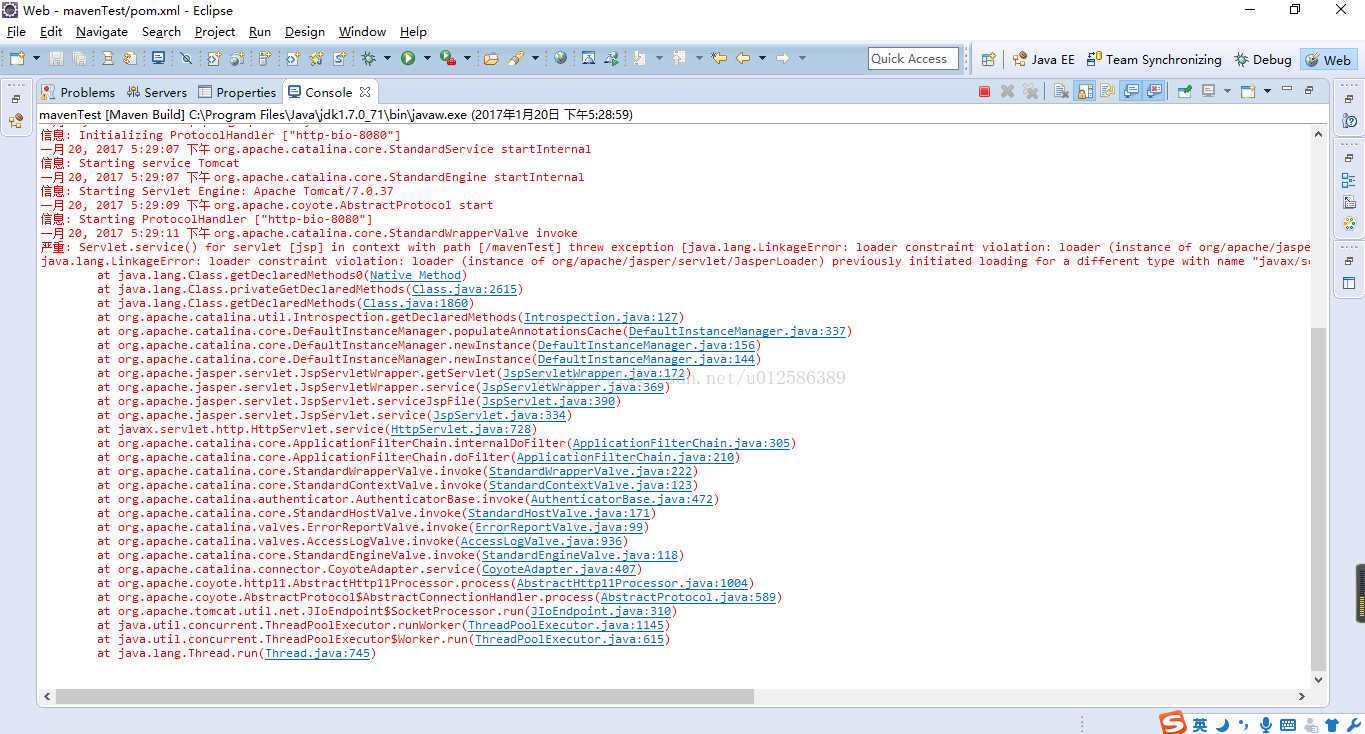Screen dimensions: 1365x734
Task: Click the console scrollbar down arrow
Action: tap(1318, 679)
